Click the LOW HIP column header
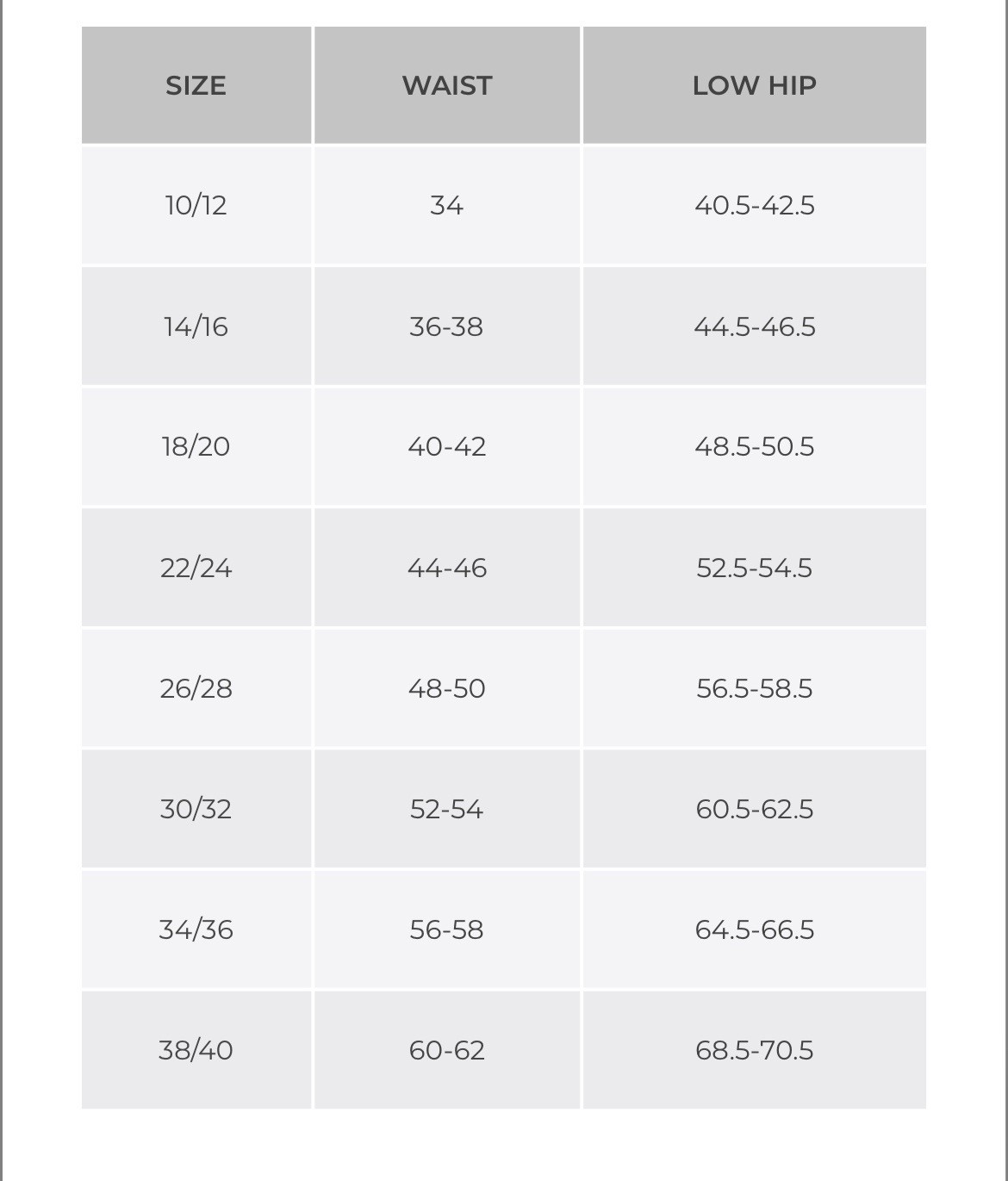The width and height of the screenshot is (1008, 1181). pyautogui.click(x=755, y=85)
